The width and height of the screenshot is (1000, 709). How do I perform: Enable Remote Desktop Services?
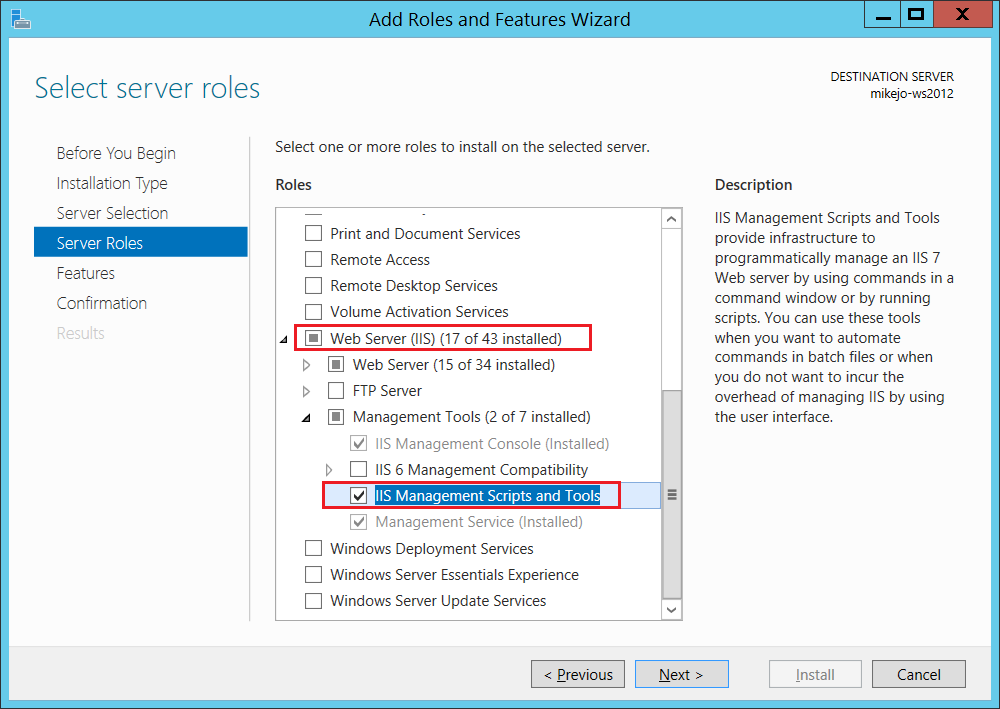pyautogui.click(x=314, y=285)
